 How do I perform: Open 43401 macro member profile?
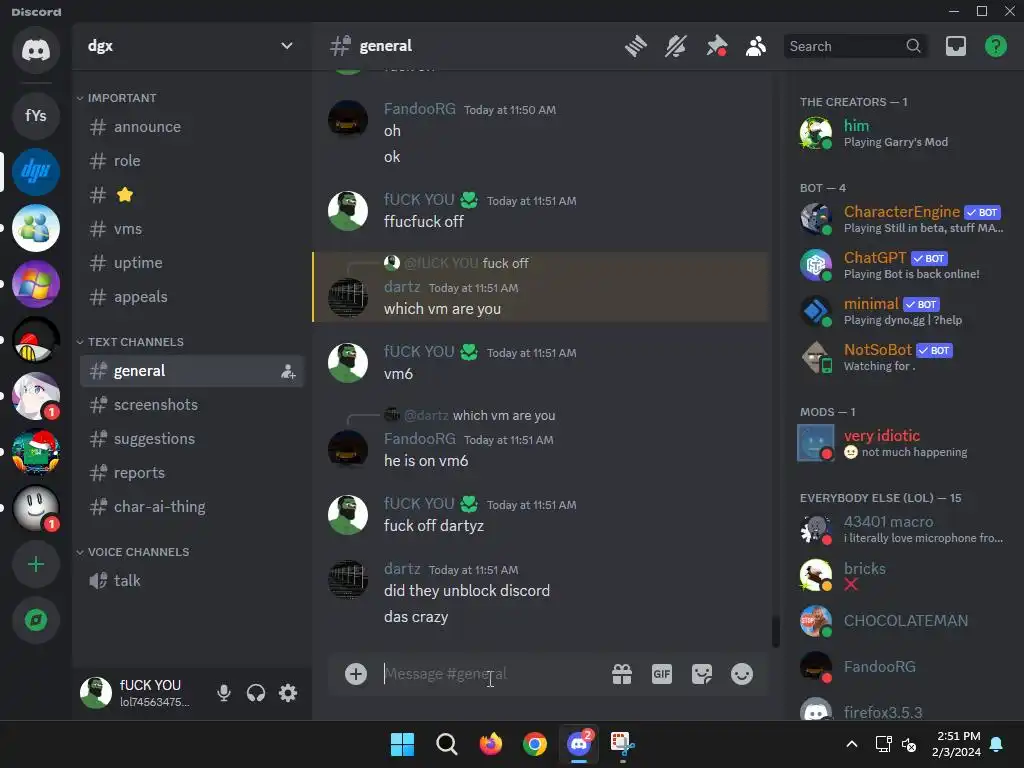(903, 529)
